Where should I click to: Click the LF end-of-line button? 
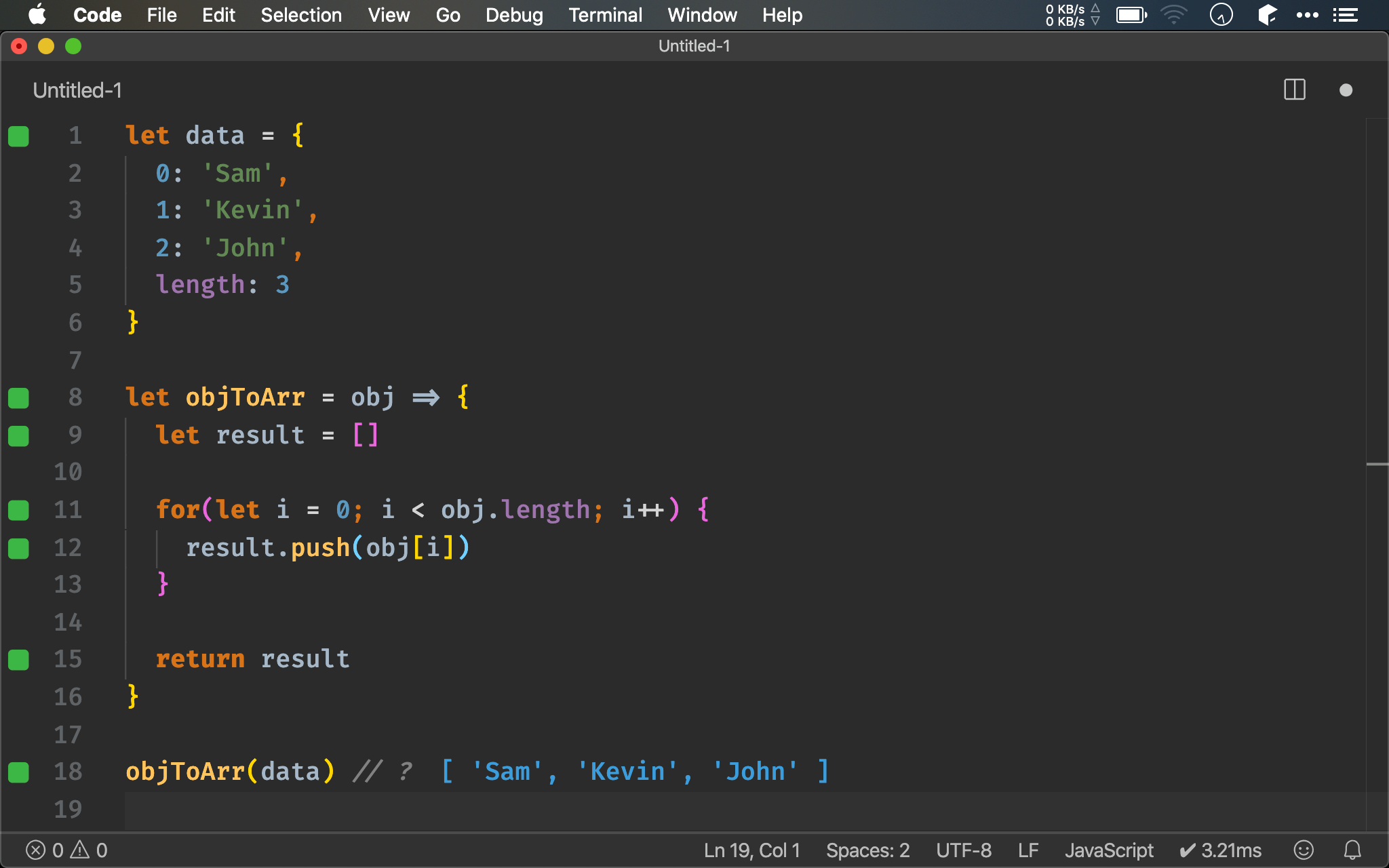(1028, 850)
